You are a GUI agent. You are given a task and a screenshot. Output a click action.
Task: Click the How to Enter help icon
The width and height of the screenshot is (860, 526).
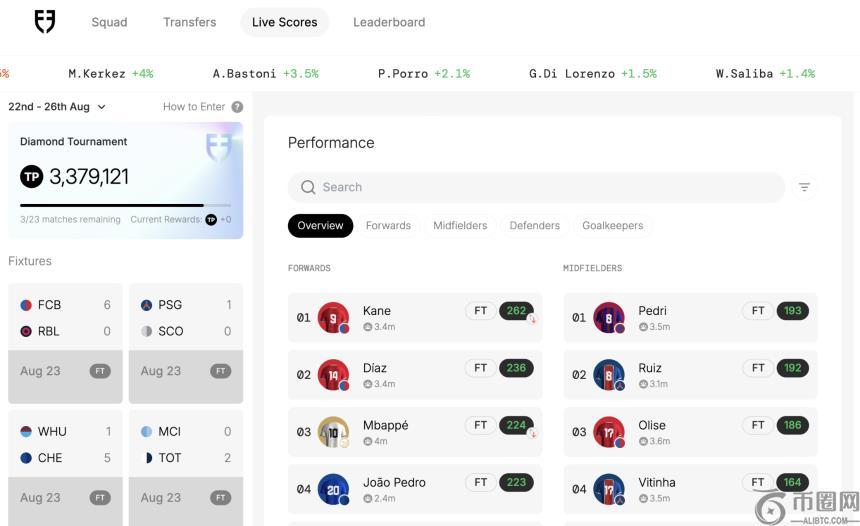(x=237, y=107)
